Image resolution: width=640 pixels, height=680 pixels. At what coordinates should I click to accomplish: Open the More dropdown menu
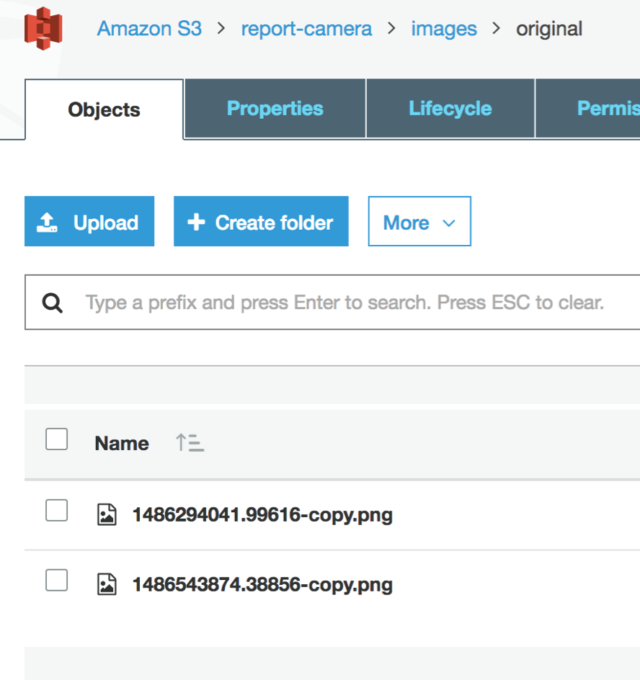pyautogui.click(x=419, y=221)
